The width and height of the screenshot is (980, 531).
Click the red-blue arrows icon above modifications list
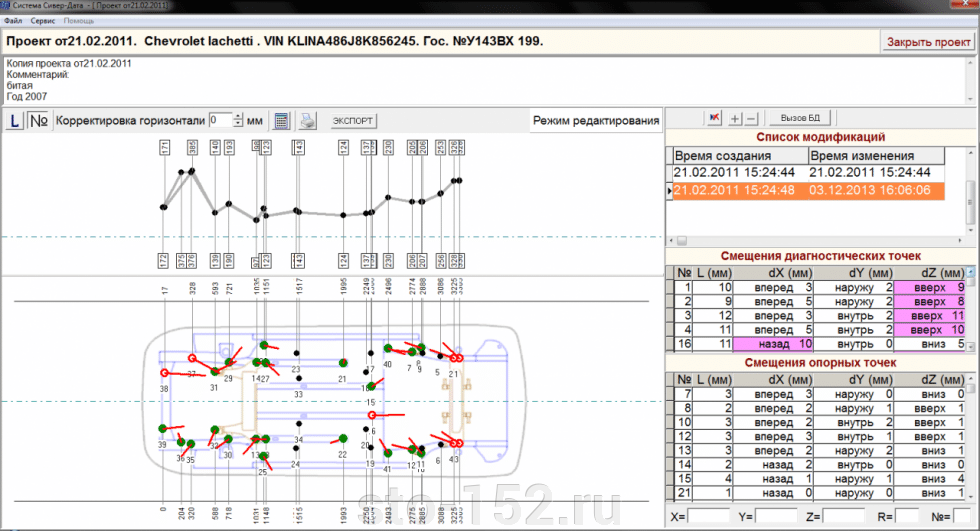pos(713,118)
